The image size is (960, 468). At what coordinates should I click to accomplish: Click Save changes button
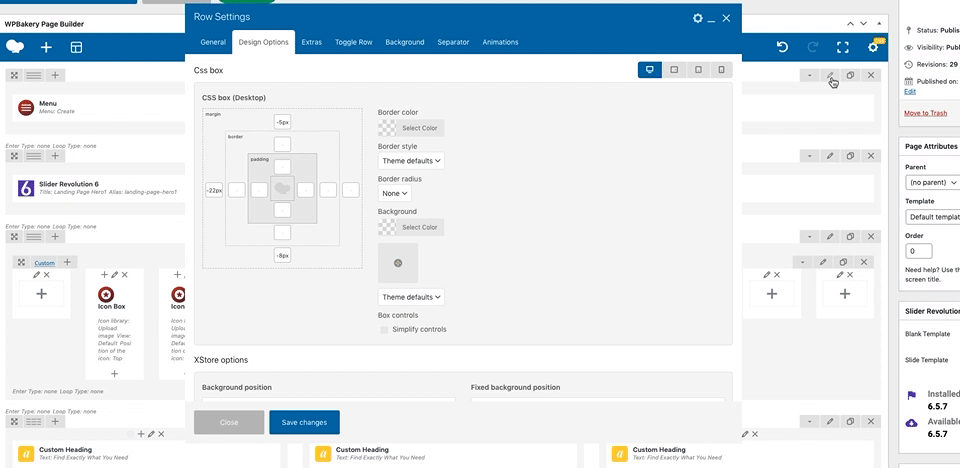pyautogui.click(x=304, y=422)
